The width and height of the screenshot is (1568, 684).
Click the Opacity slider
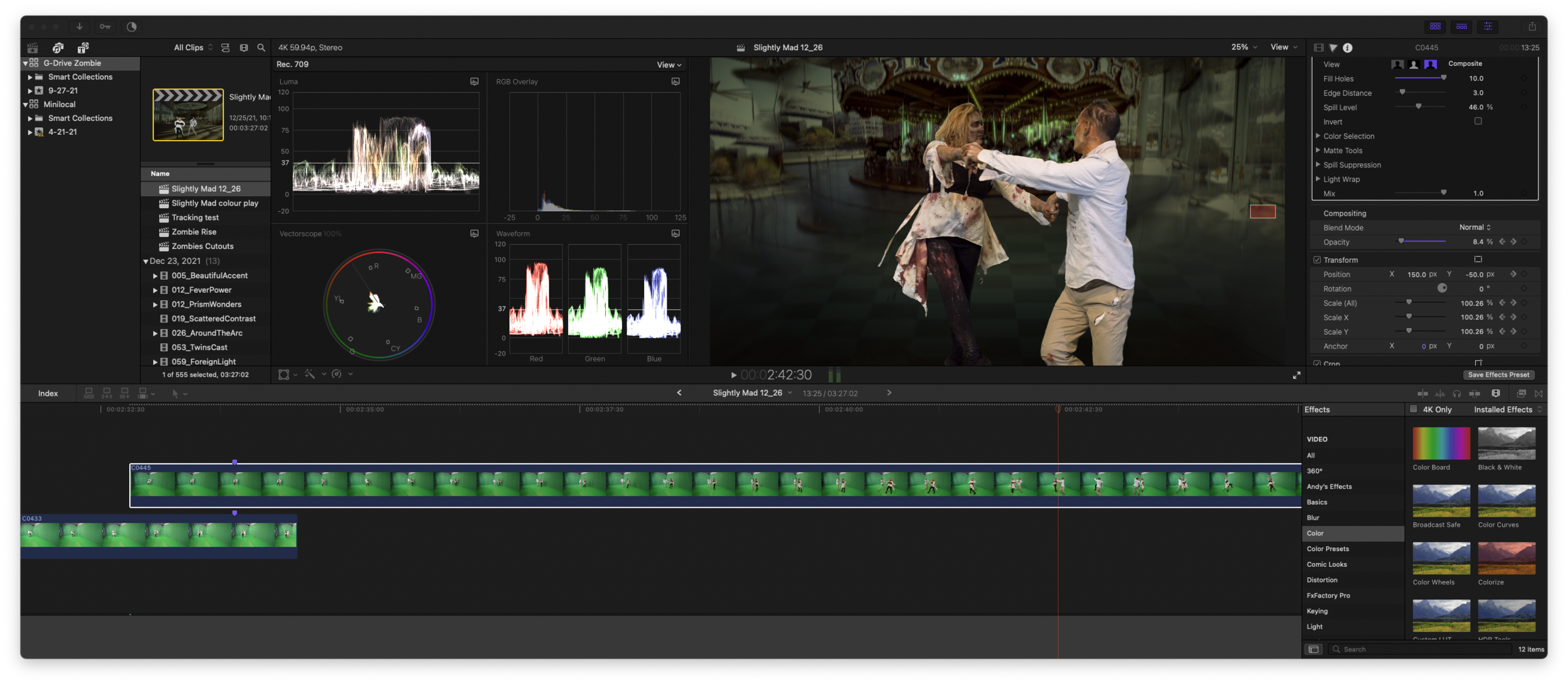pos(1422,241)
